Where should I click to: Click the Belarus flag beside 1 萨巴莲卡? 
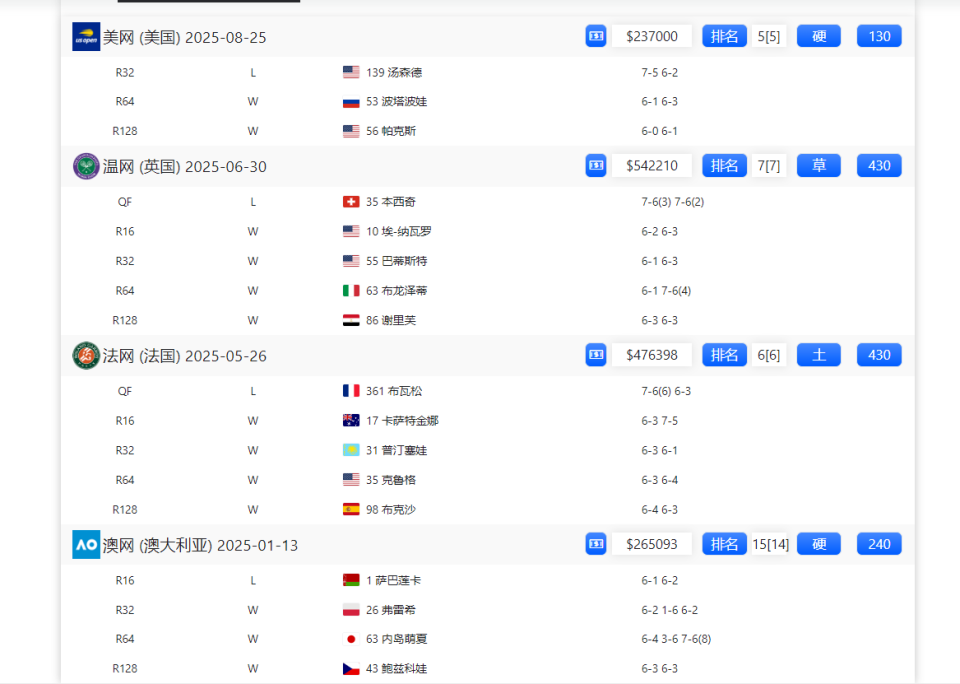tap(351, 580)
